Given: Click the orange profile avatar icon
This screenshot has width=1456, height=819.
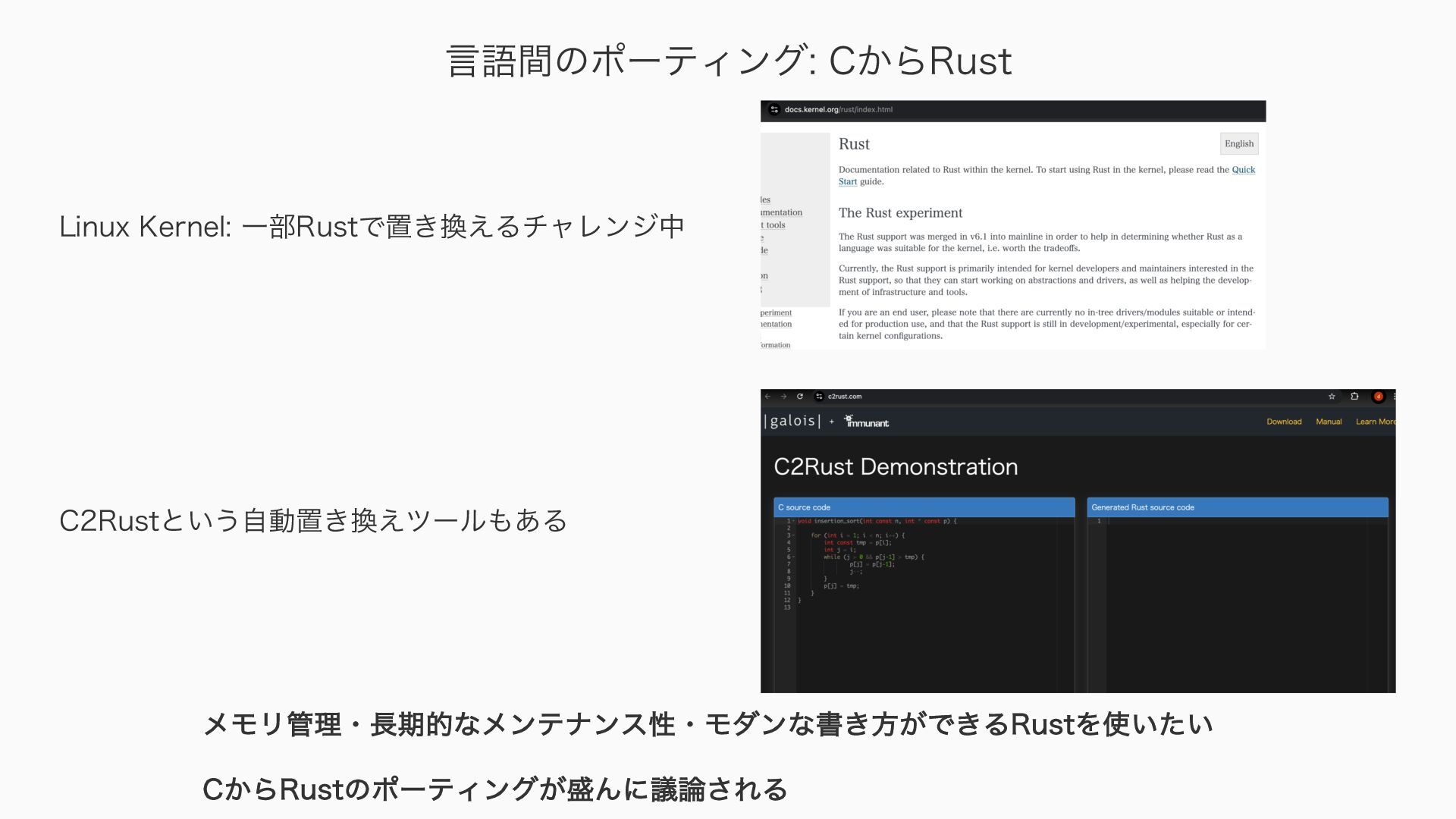Looking at the screenshot, I should click(1379, 397).
